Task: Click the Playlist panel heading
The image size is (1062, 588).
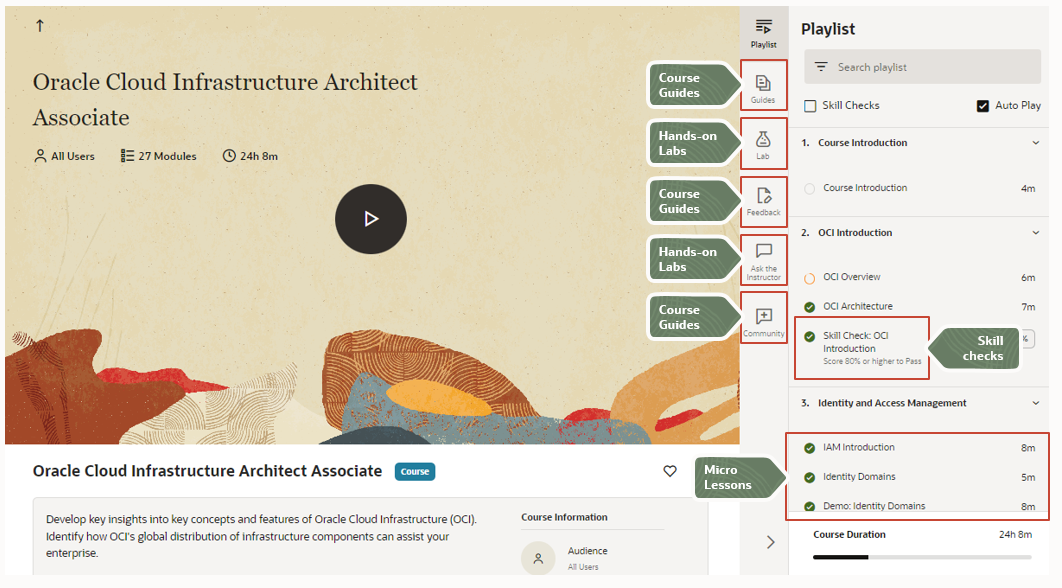Action: 828,29
